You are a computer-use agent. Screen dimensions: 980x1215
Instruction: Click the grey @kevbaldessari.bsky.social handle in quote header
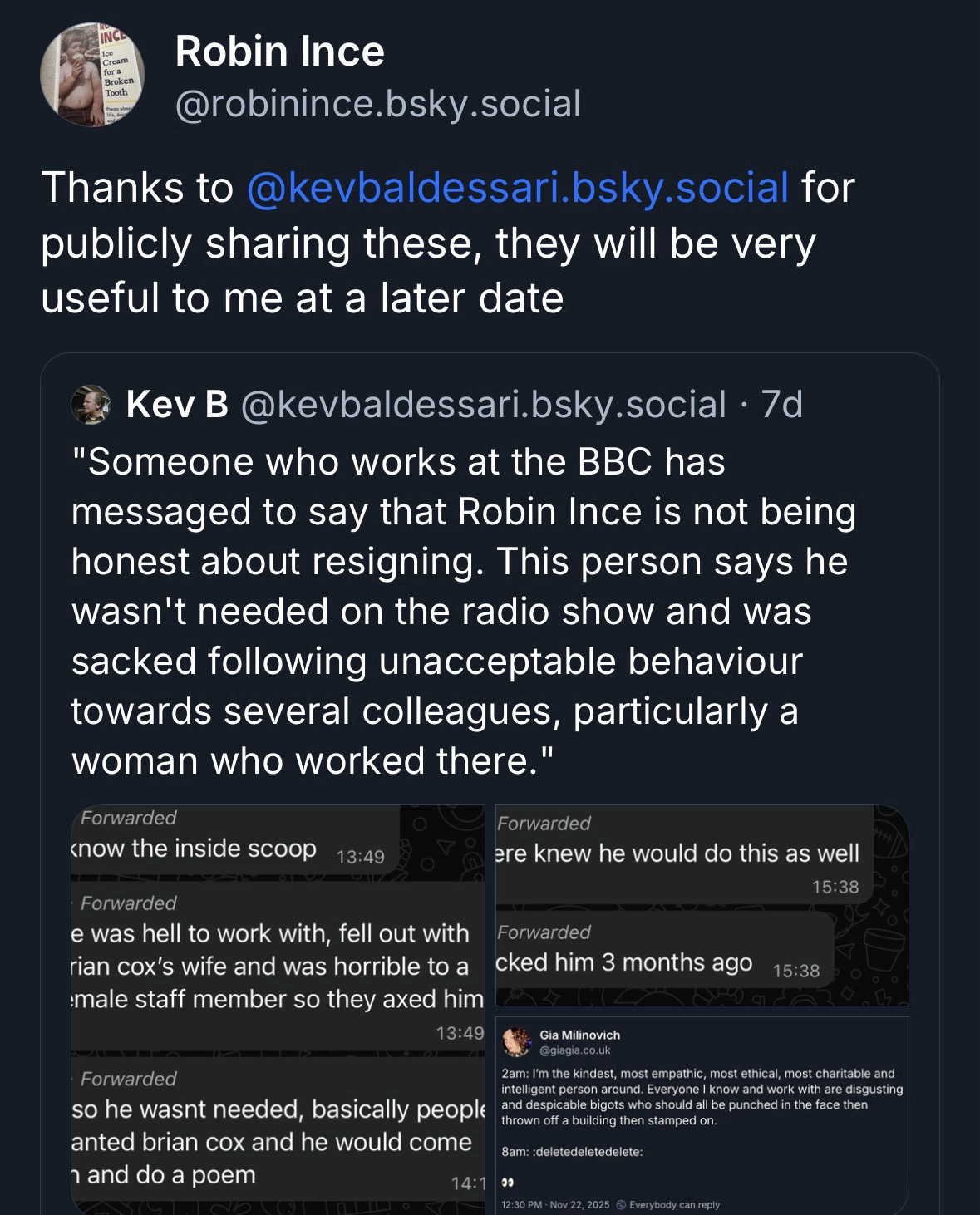tap(484, 405)
